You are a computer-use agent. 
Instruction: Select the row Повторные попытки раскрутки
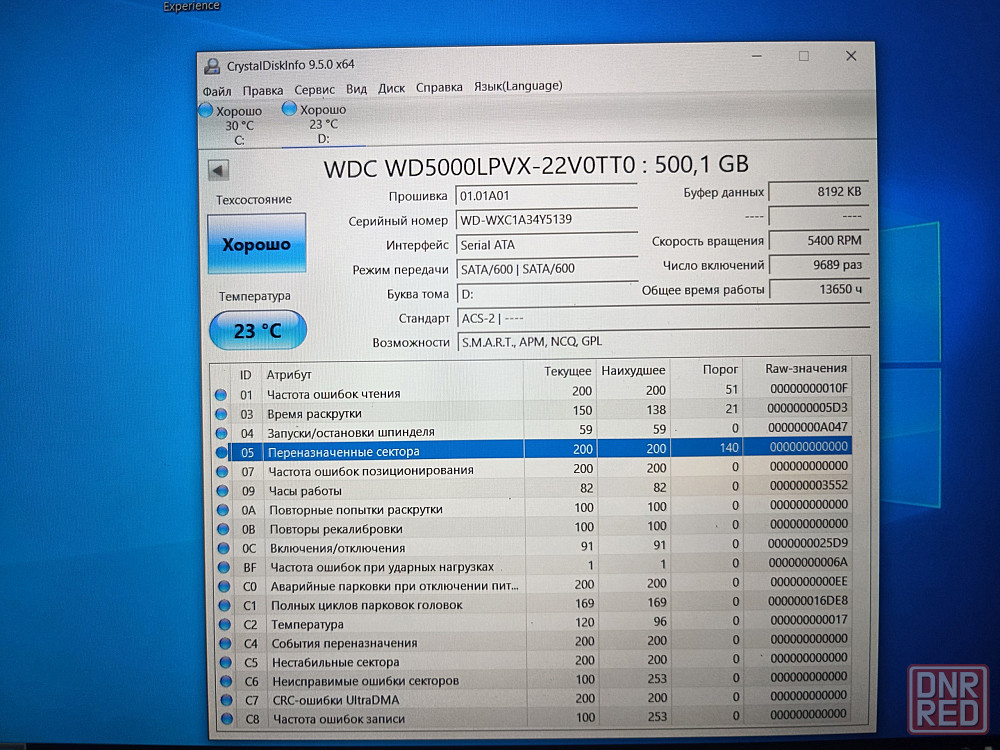click(534, 508)
